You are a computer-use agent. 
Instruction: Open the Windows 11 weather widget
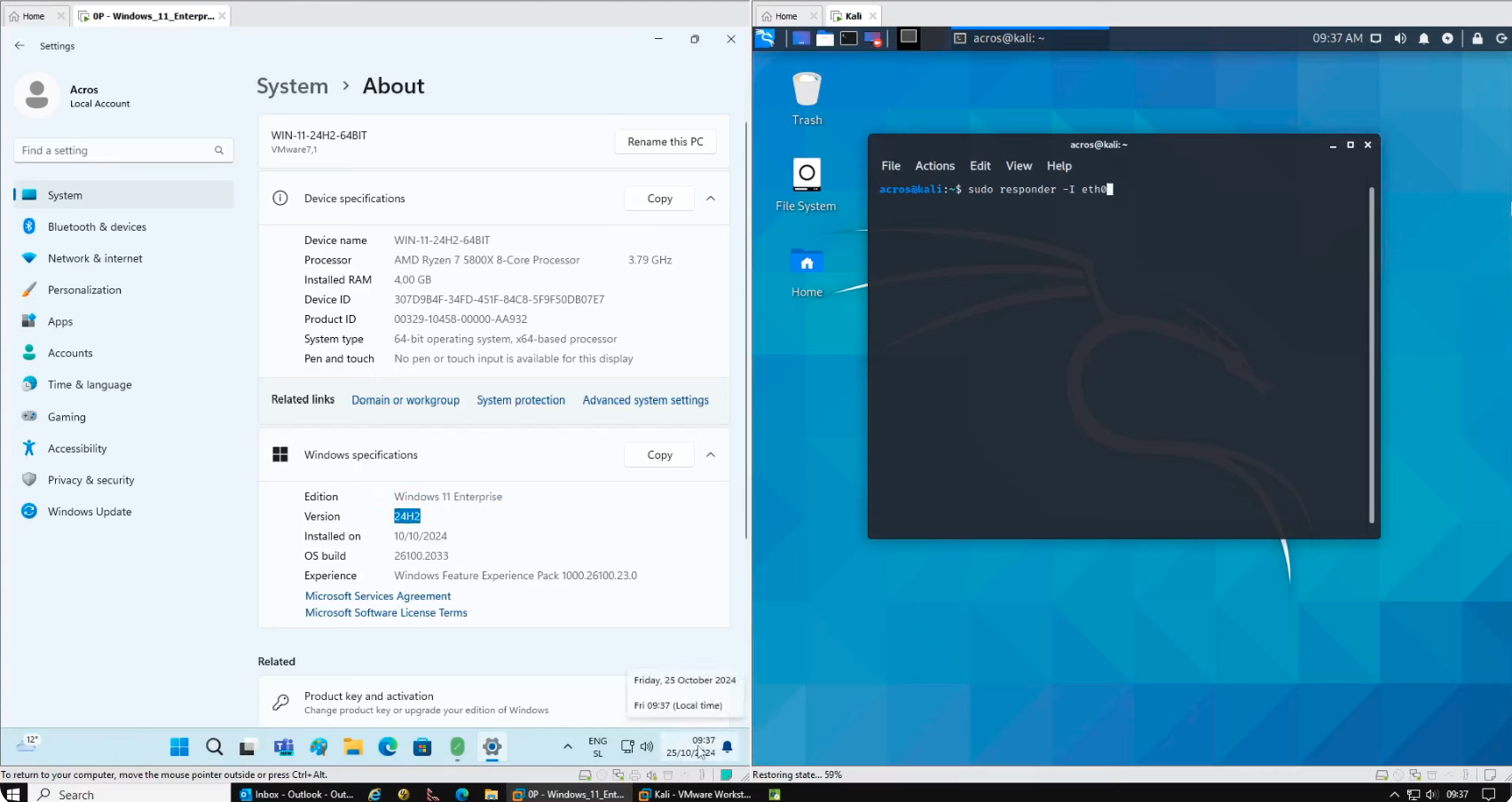tap(28, 743)
